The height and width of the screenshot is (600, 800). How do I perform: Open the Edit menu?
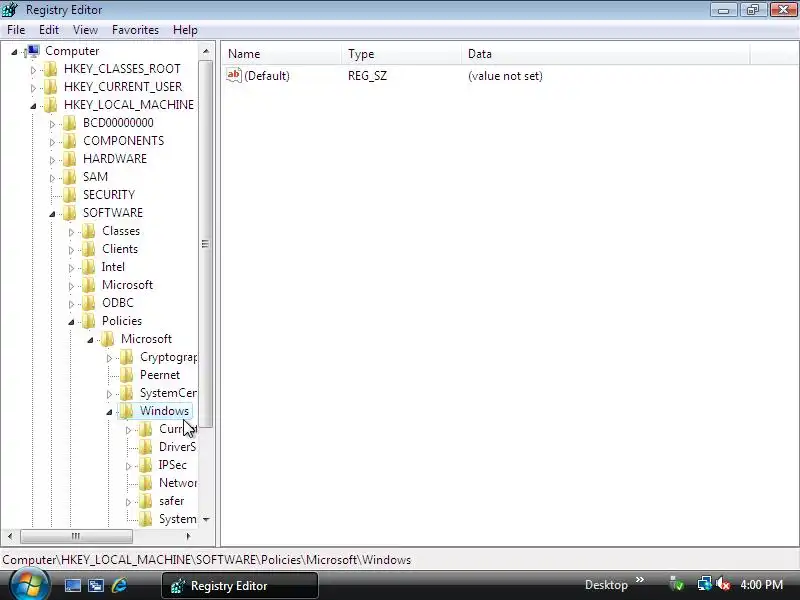pyautogui.click(x=49, y=30)
